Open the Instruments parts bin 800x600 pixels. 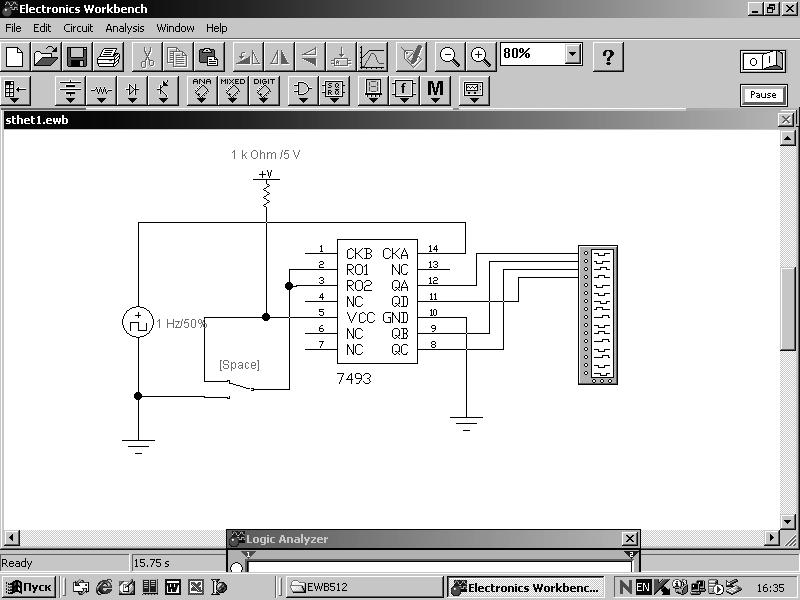[x=474, y=90]
